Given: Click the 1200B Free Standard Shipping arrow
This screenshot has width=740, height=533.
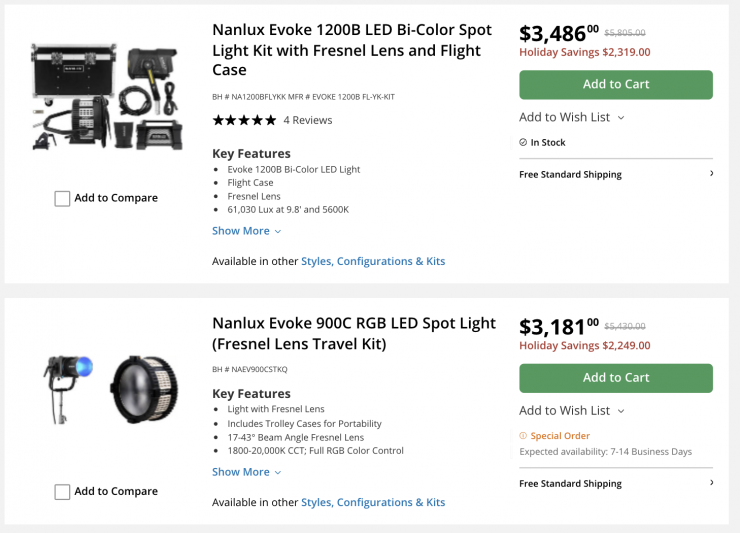Looking at the screenshot, I should (x=711, y=174).
